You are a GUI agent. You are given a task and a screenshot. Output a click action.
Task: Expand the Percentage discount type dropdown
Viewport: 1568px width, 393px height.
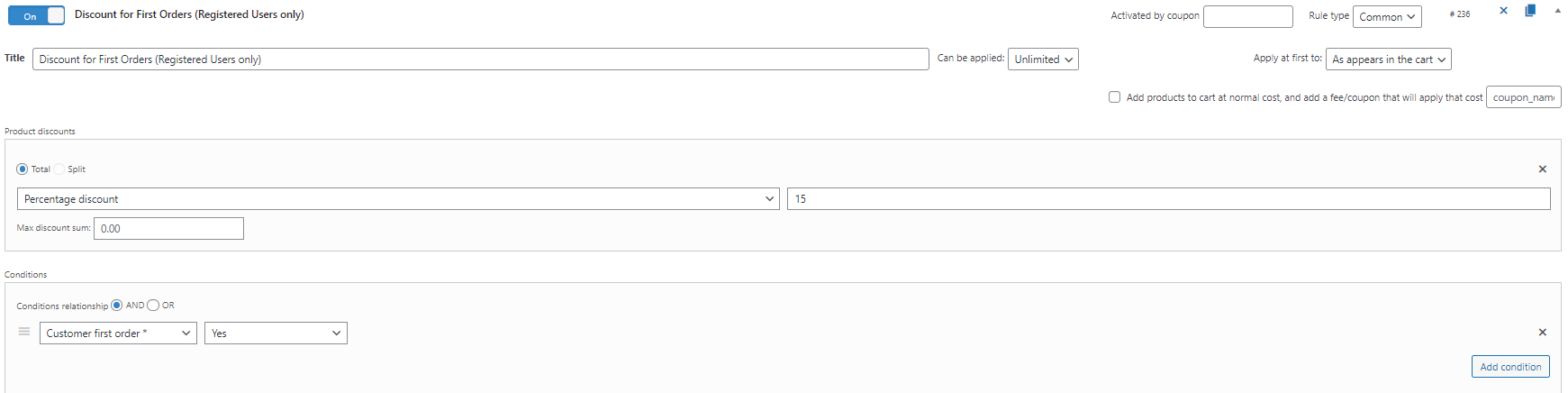pos(398,199)
